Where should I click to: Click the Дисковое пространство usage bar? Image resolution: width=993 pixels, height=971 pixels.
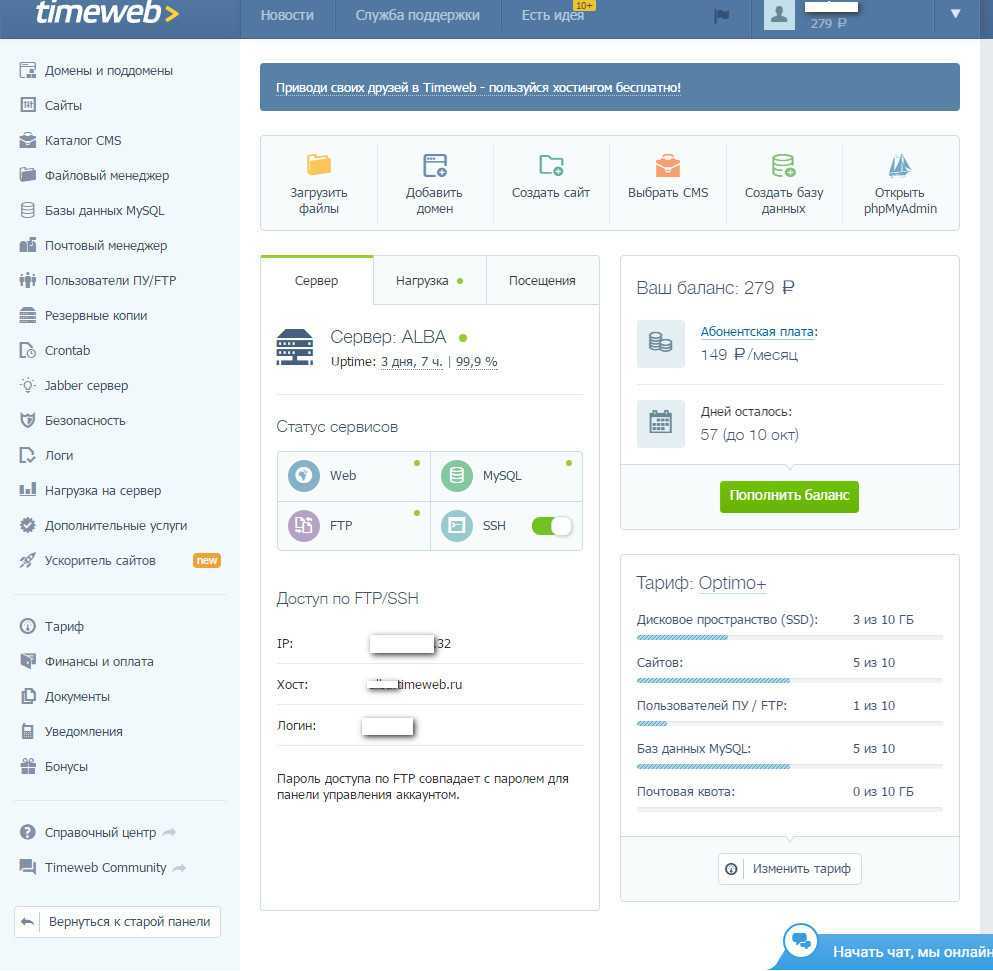[x=789, y=637]
